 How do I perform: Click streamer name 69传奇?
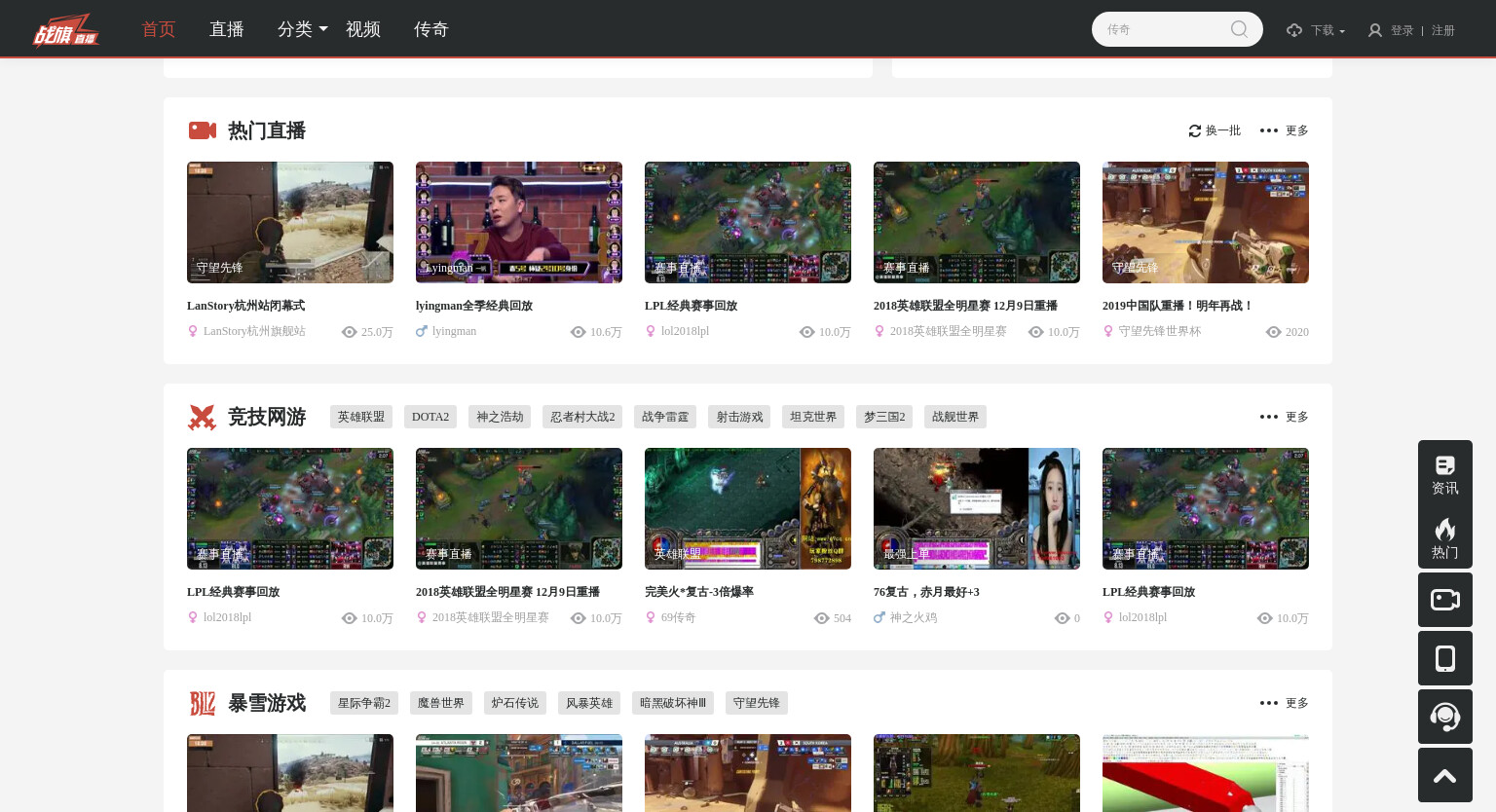678,617
